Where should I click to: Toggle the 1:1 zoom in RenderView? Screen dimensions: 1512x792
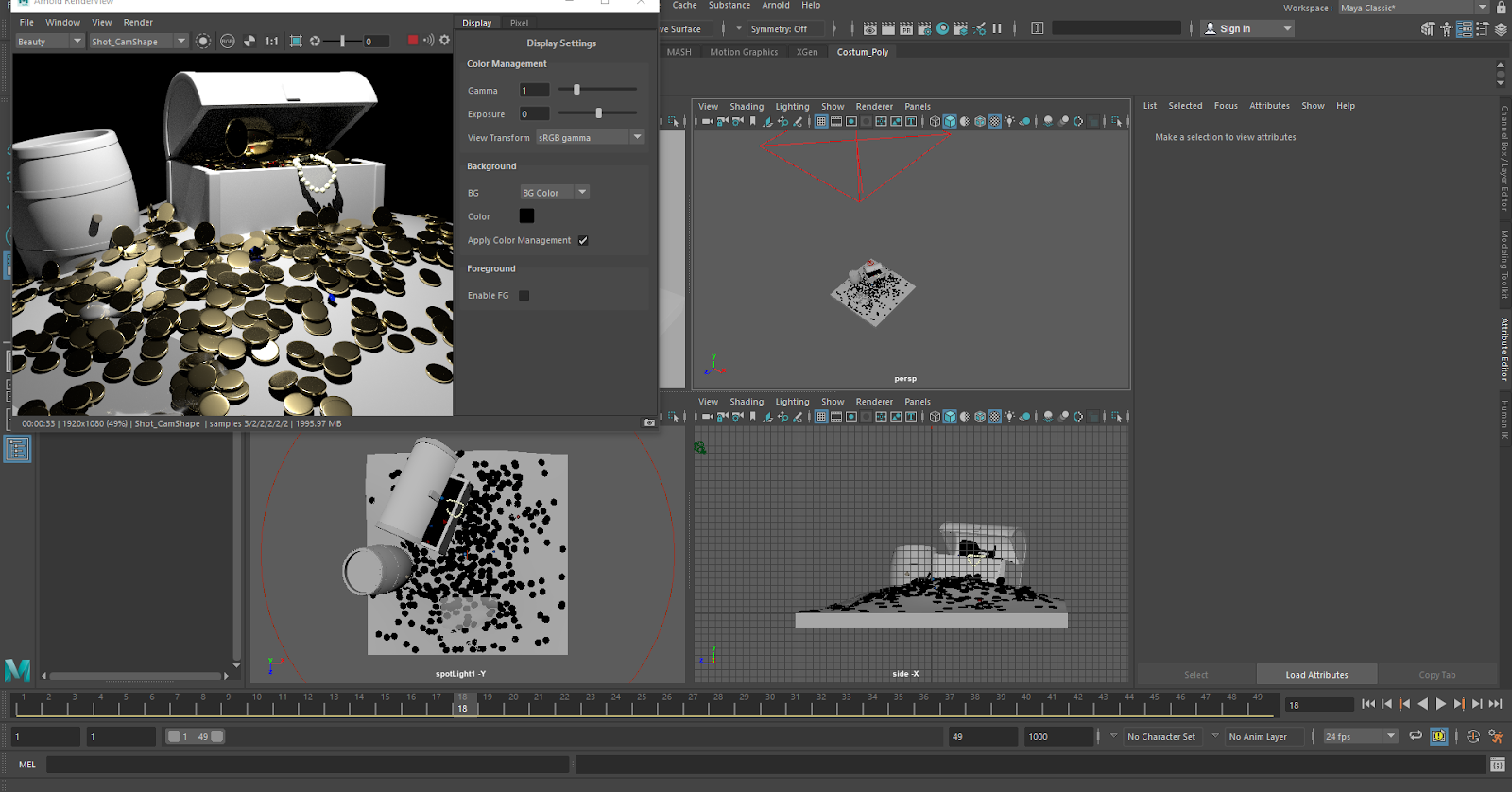coord(271,42)
